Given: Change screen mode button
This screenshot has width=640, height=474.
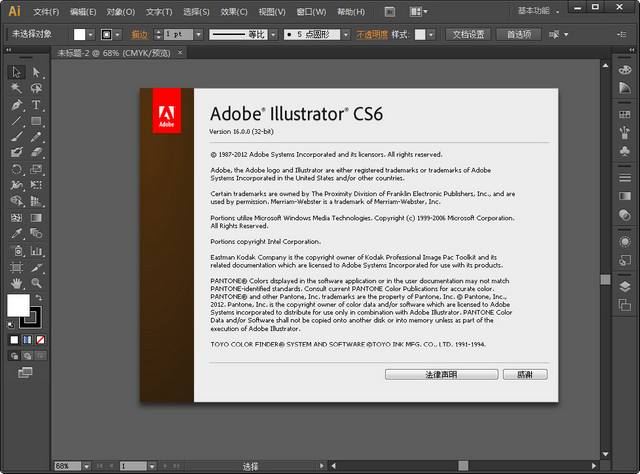Looking at the screenshot, I should [x=25, y=372].
